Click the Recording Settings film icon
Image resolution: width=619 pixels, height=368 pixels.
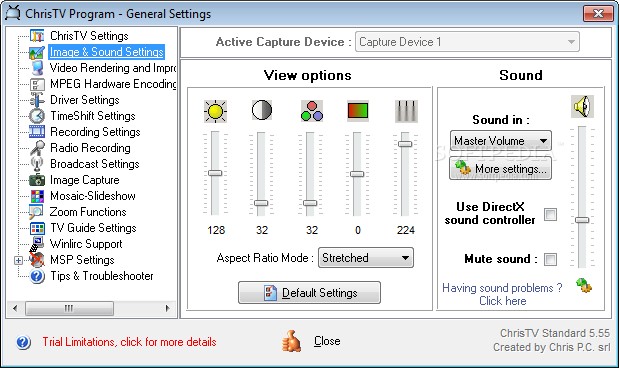coord(37,132)
